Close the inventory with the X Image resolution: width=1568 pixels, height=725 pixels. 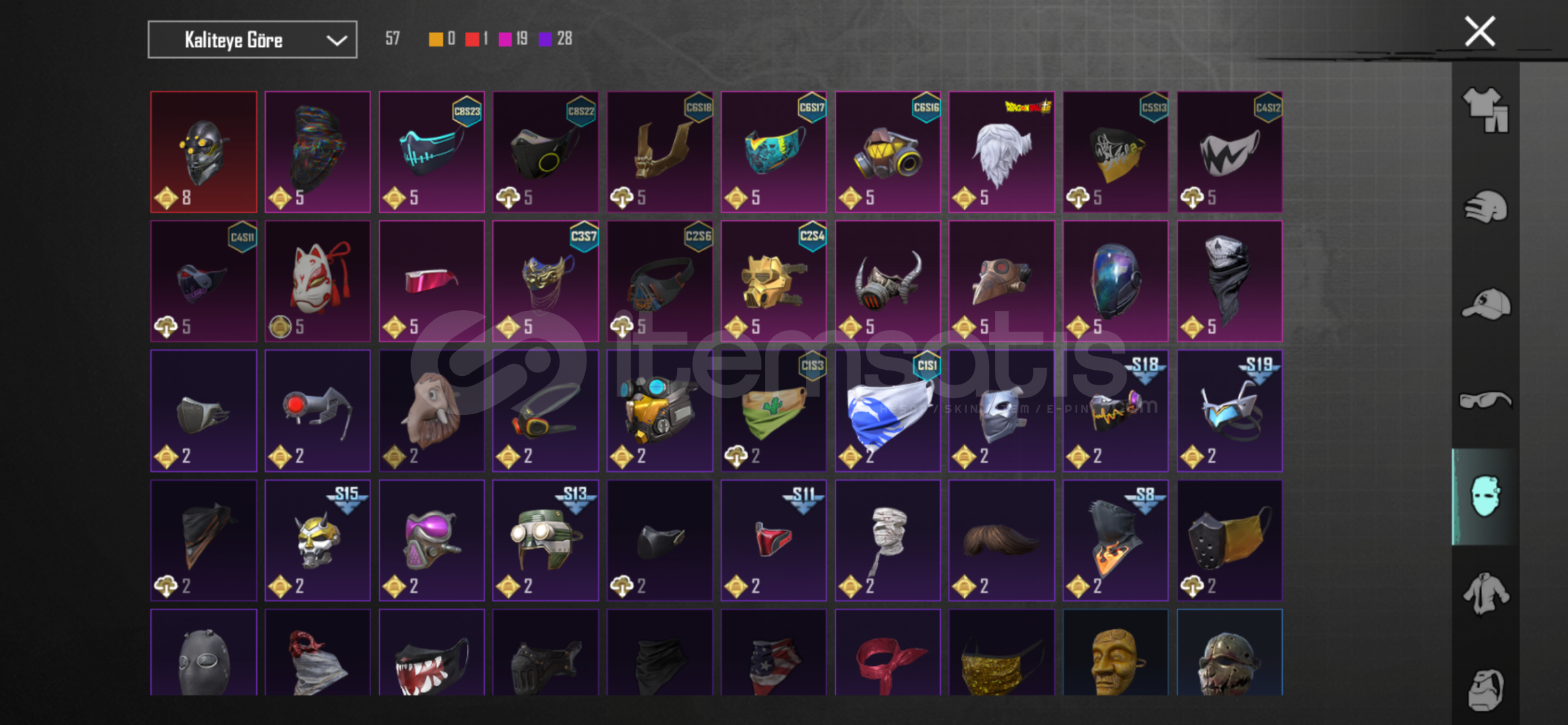coord(1479,32)
